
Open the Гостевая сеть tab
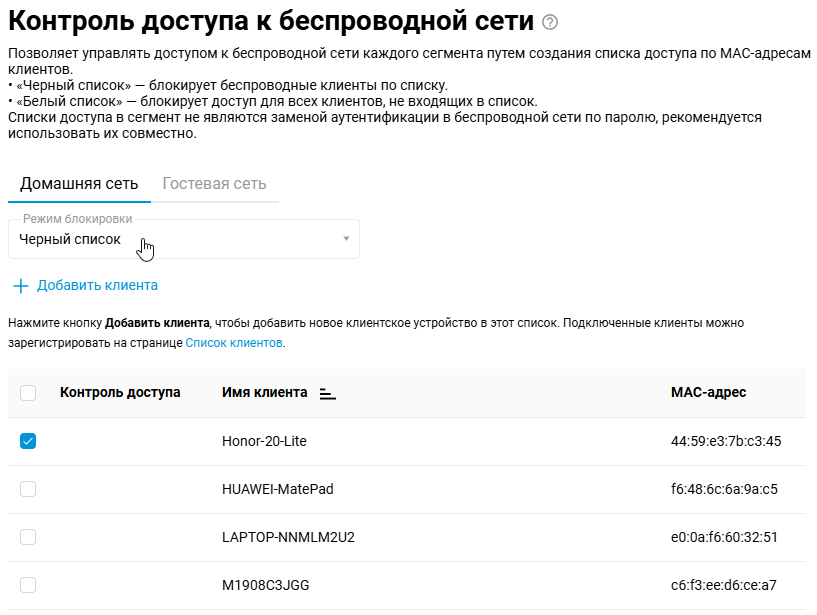click(214, 184)
